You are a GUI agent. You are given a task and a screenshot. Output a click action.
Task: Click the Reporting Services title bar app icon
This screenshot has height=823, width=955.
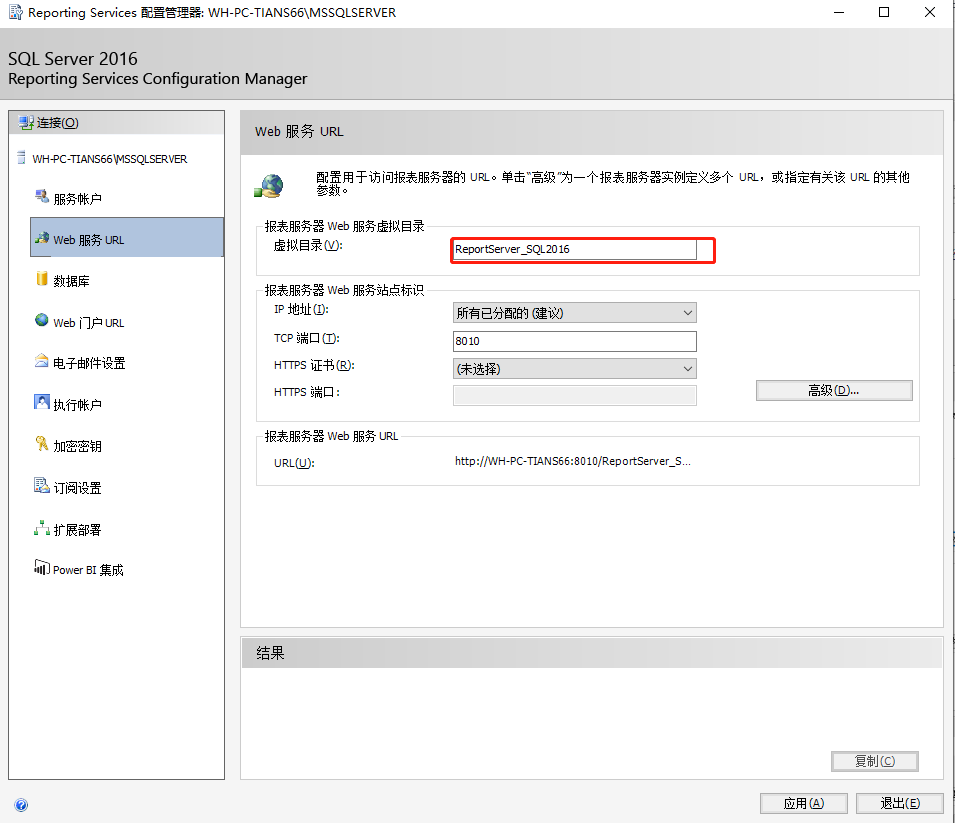coord(15,12)
